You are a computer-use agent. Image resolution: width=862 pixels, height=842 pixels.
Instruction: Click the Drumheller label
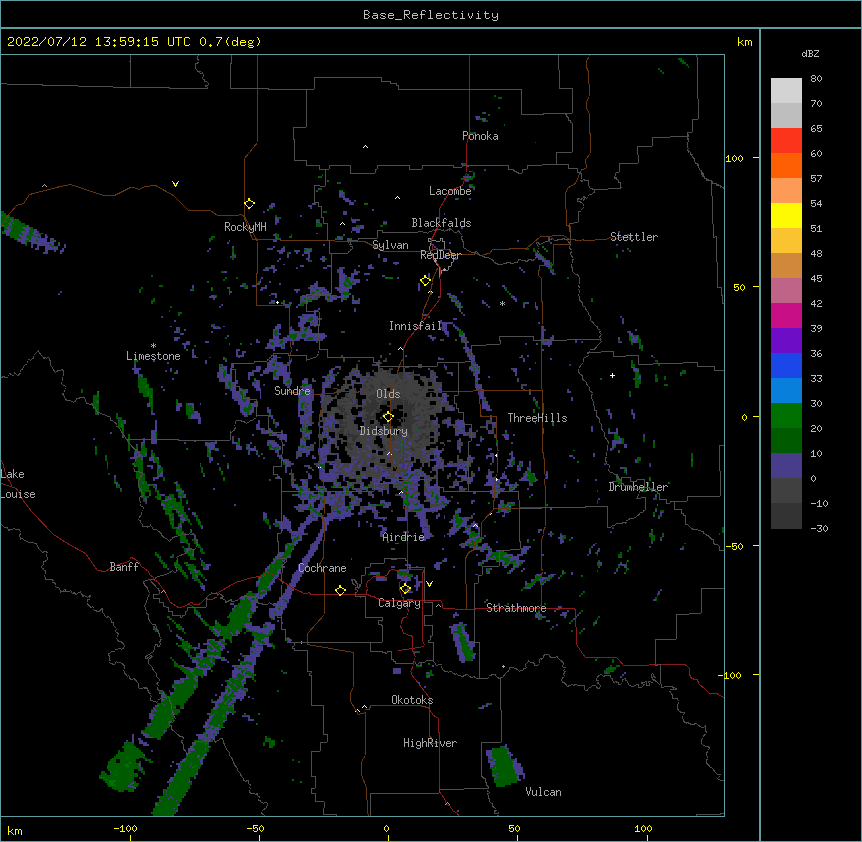click(x=638, y=487)
